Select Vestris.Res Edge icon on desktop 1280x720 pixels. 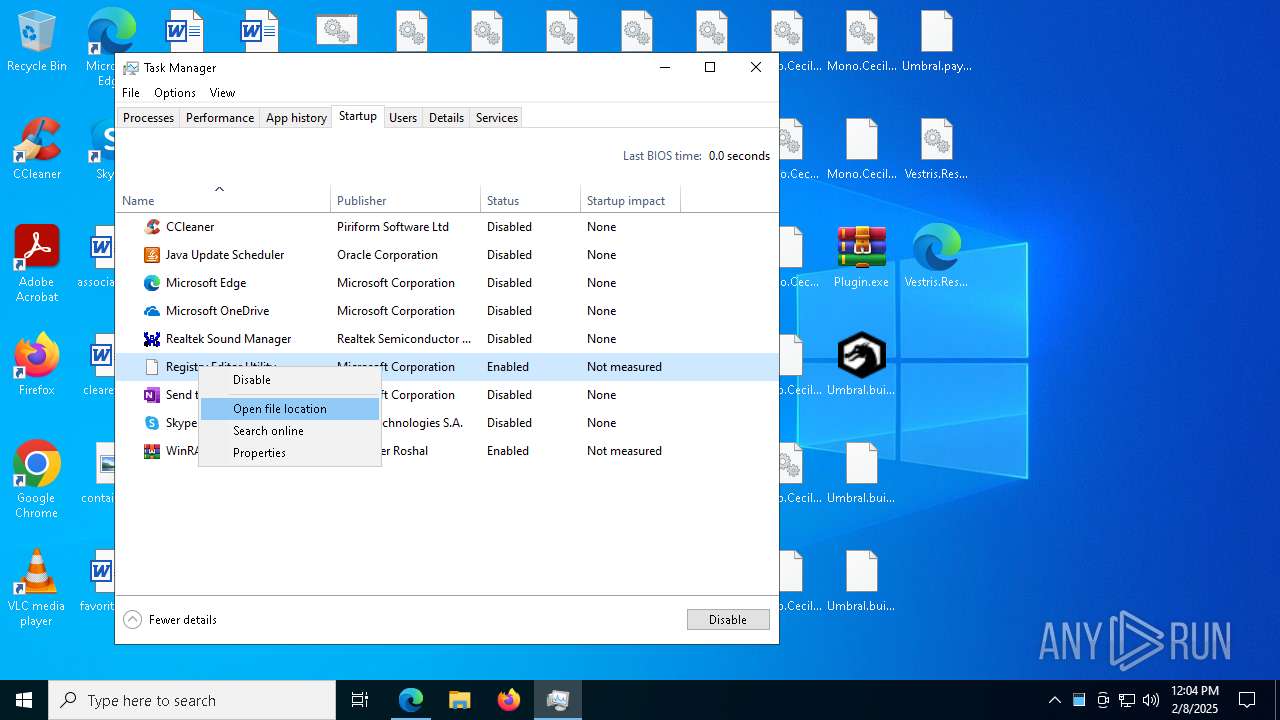936,257
